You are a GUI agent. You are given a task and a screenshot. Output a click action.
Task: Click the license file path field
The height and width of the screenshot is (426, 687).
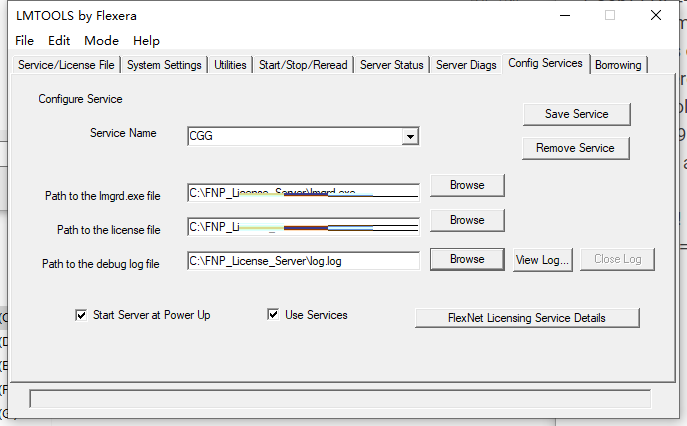click(303, 227)
